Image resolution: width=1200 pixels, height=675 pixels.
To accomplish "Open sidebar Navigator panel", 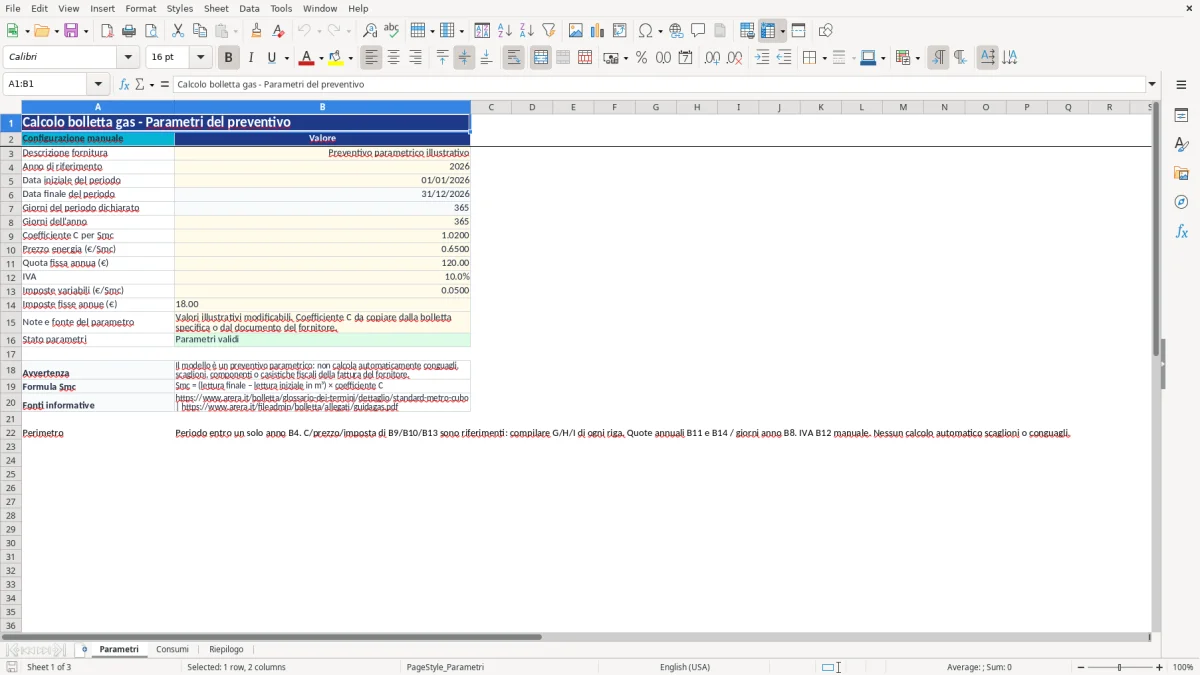I will pyautogui.click(x=1181, y=202).
